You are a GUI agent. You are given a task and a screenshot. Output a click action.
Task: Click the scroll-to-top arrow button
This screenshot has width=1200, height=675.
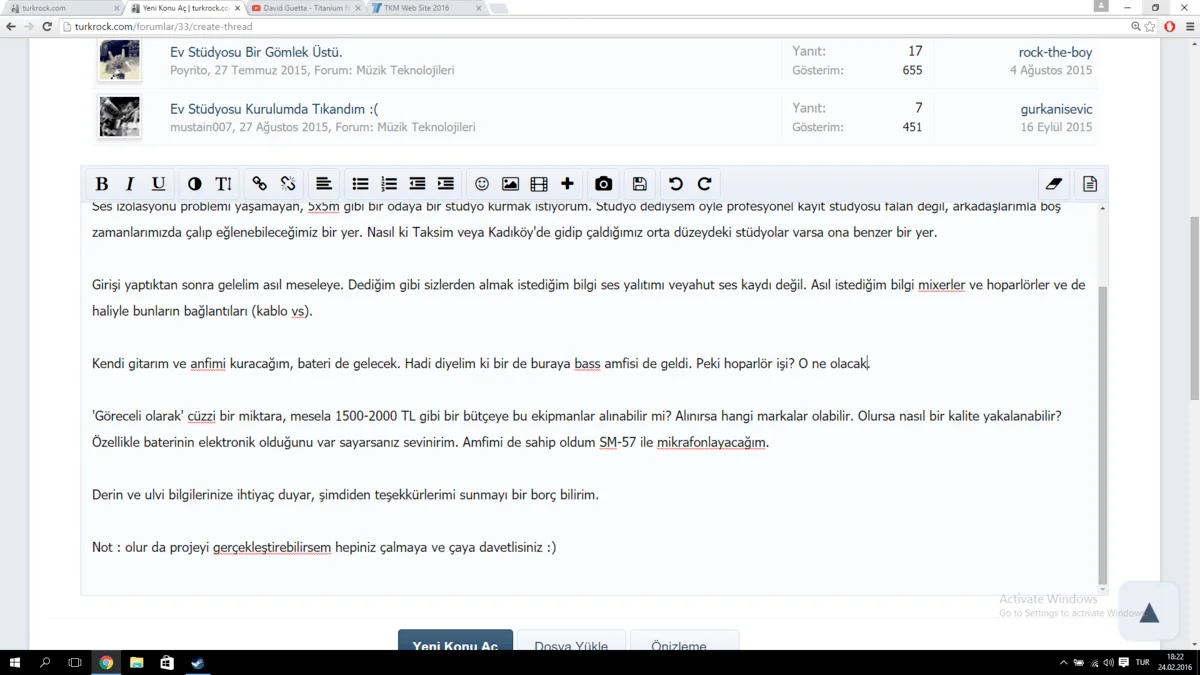tap(1149, 612)
